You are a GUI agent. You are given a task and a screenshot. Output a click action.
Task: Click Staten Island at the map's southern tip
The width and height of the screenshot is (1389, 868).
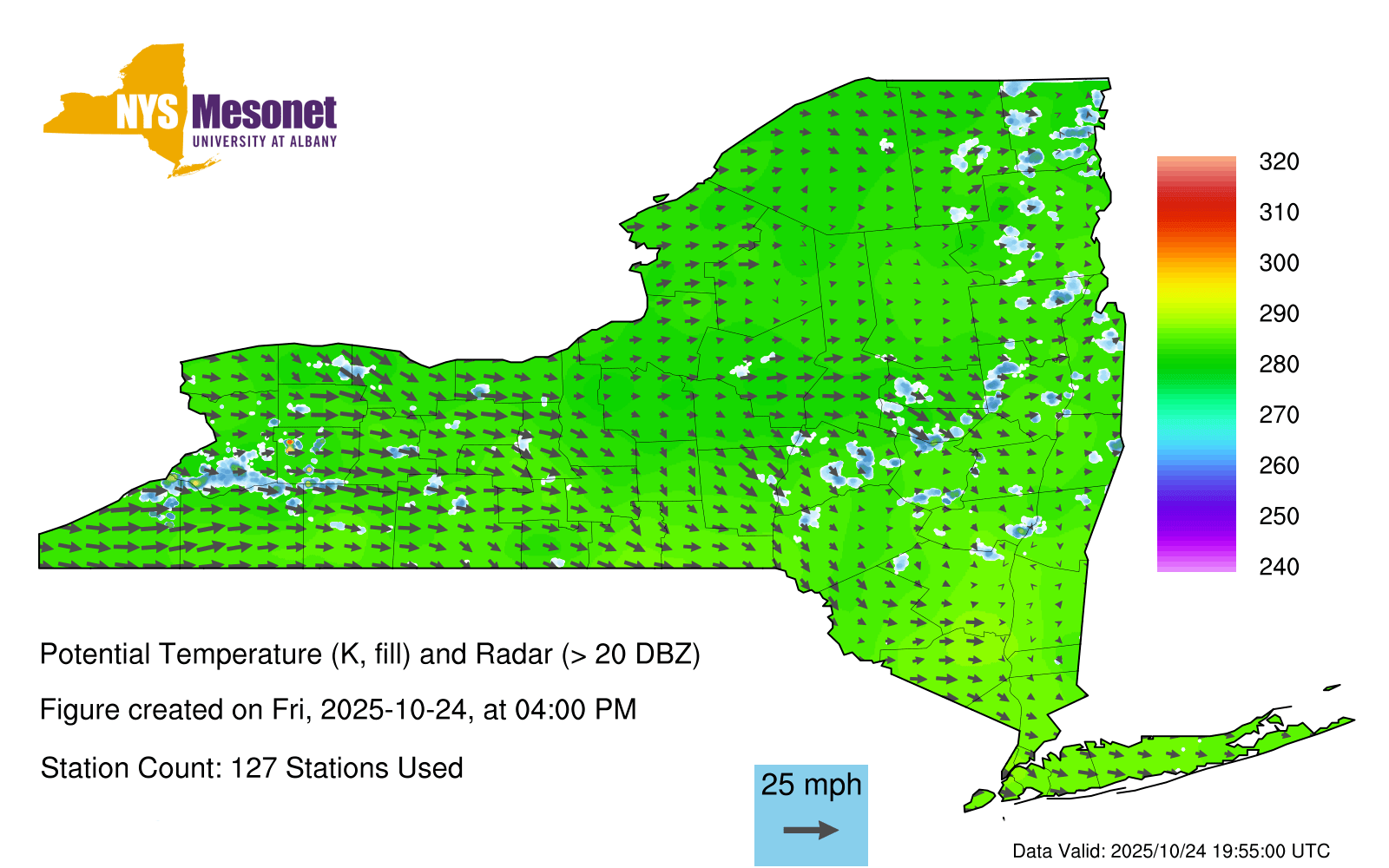tap(979, 799)
